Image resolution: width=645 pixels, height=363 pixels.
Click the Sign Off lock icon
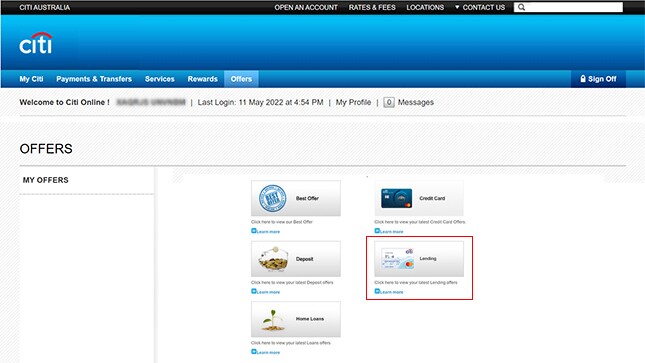pyautogui.click(x=582, y=79)
